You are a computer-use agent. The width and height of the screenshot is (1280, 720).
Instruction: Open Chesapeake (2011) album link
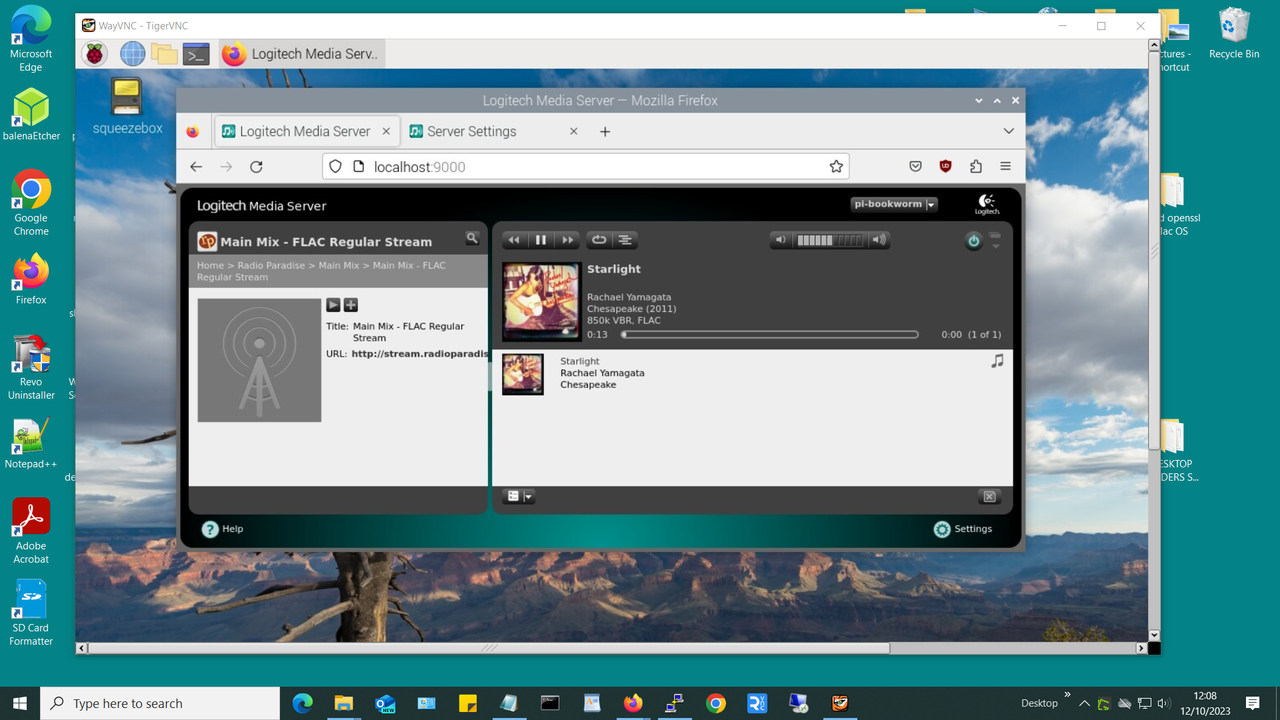tap(631, 309)
